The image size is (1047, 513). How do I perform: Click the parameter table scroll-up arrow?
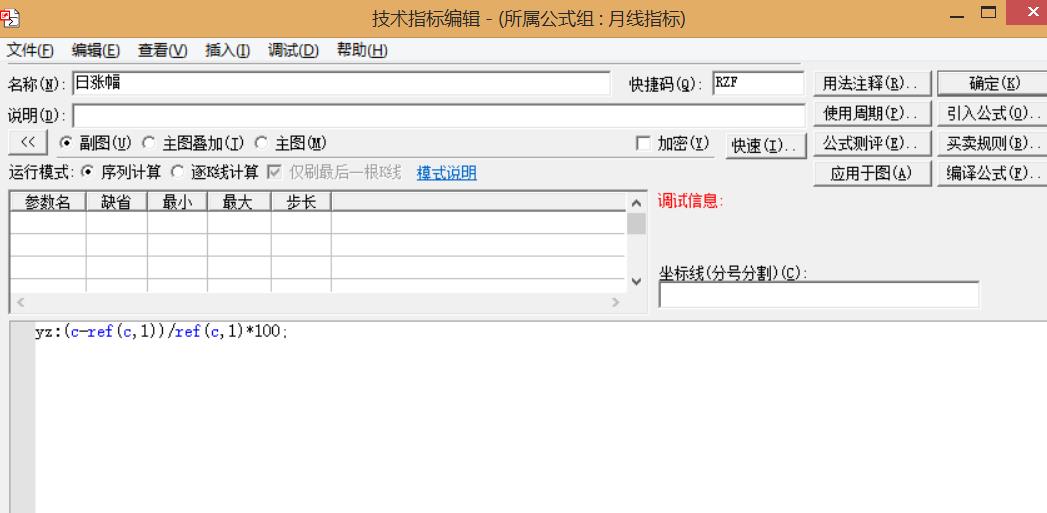pyautogui.click(x=636, y=203)
